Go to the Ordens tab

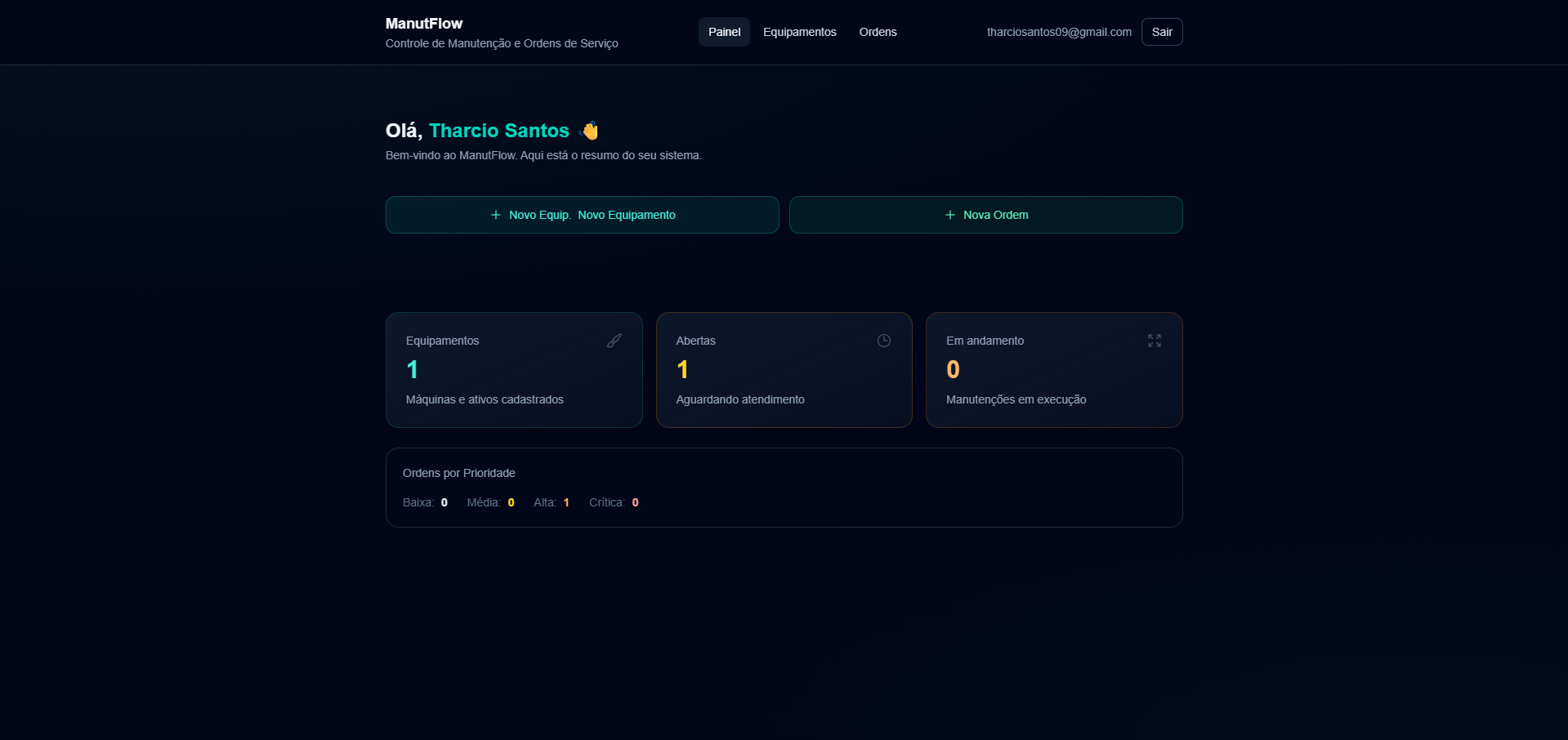[878, 32]
